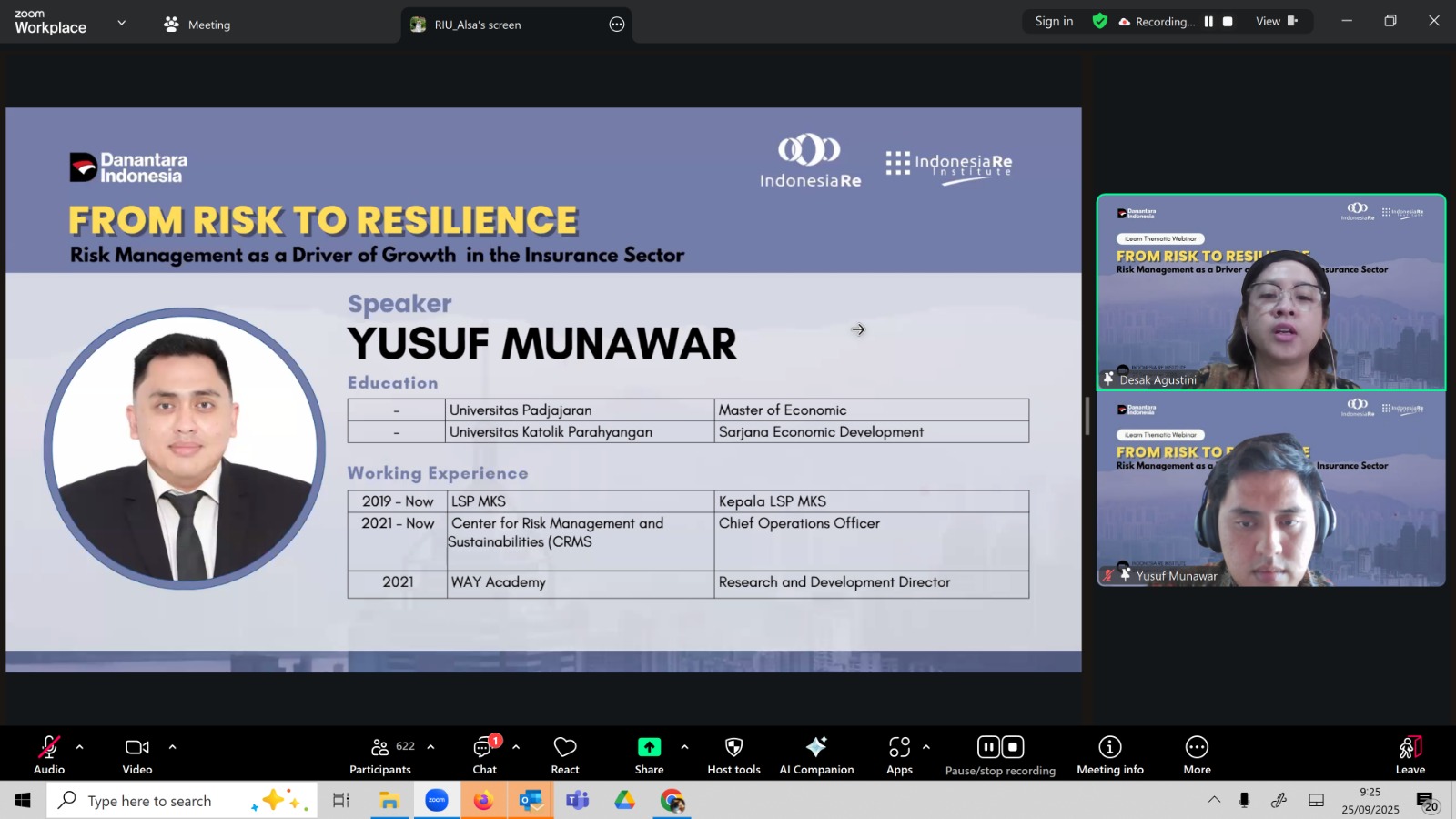Viewport: 1456px width, 819px height.
Task: Show Meeting info
Action: point(1109,755)
